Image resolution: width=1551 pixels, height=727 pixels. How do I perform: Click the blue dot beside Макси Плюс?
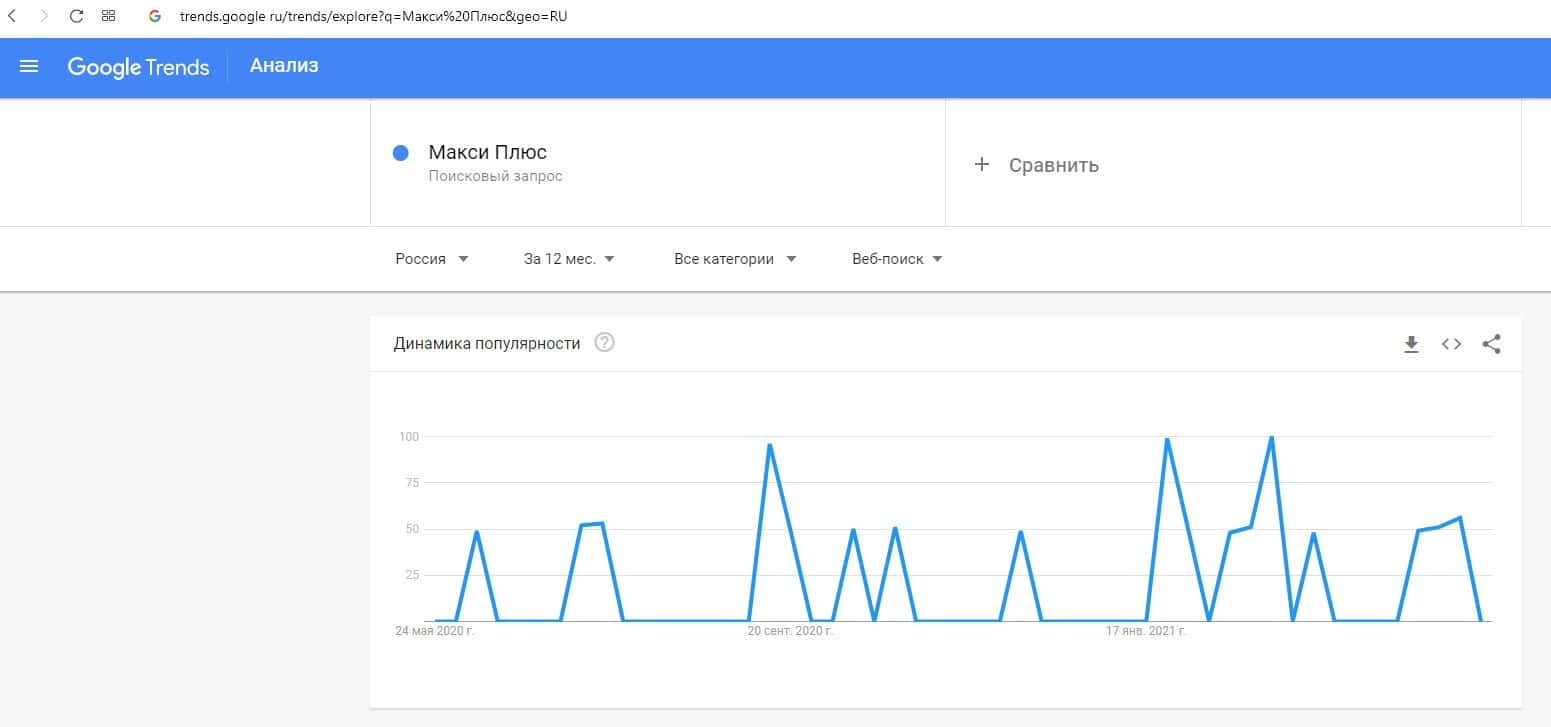coord(401,153)
